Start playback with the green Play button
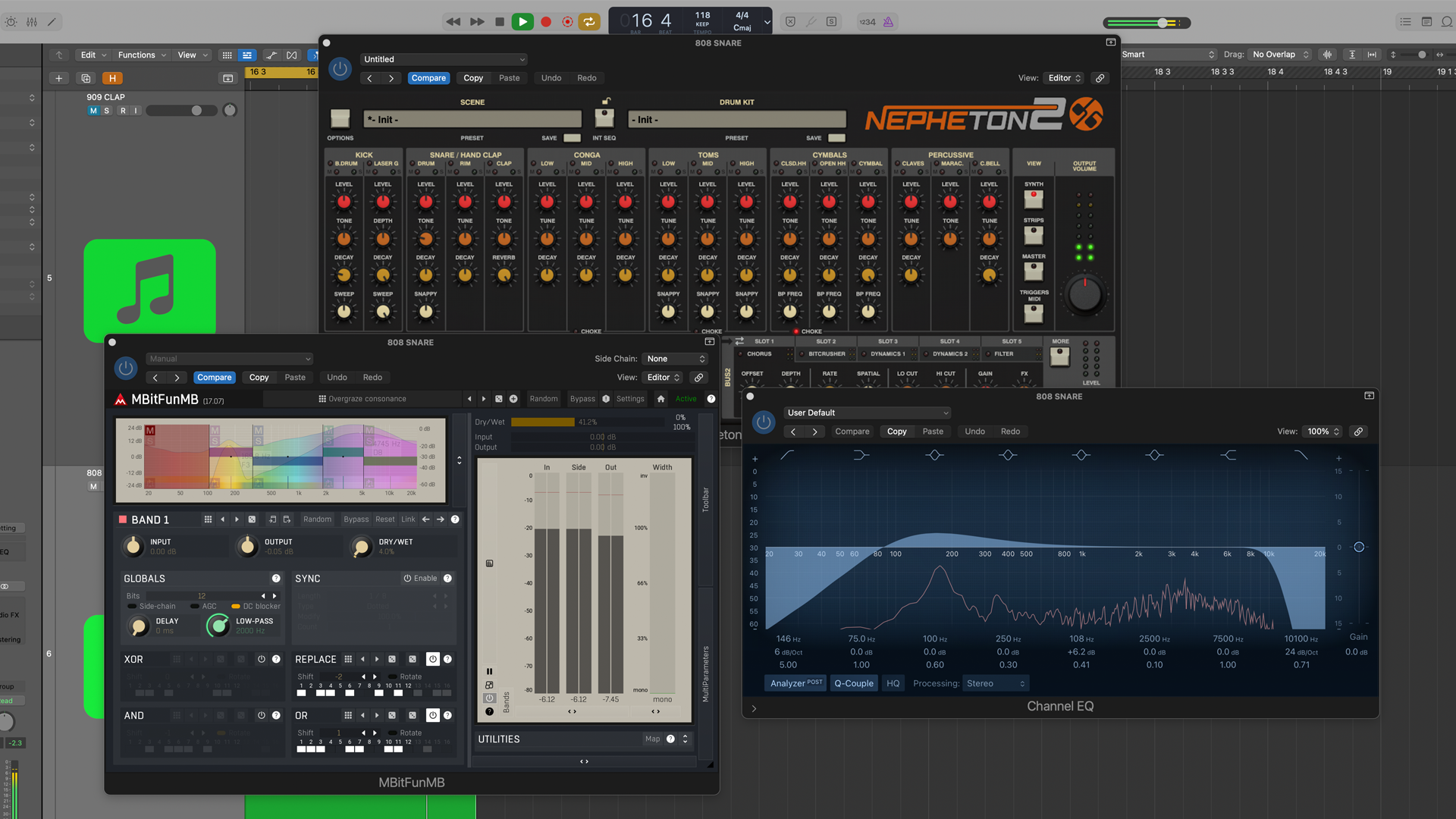 [522, 22]
